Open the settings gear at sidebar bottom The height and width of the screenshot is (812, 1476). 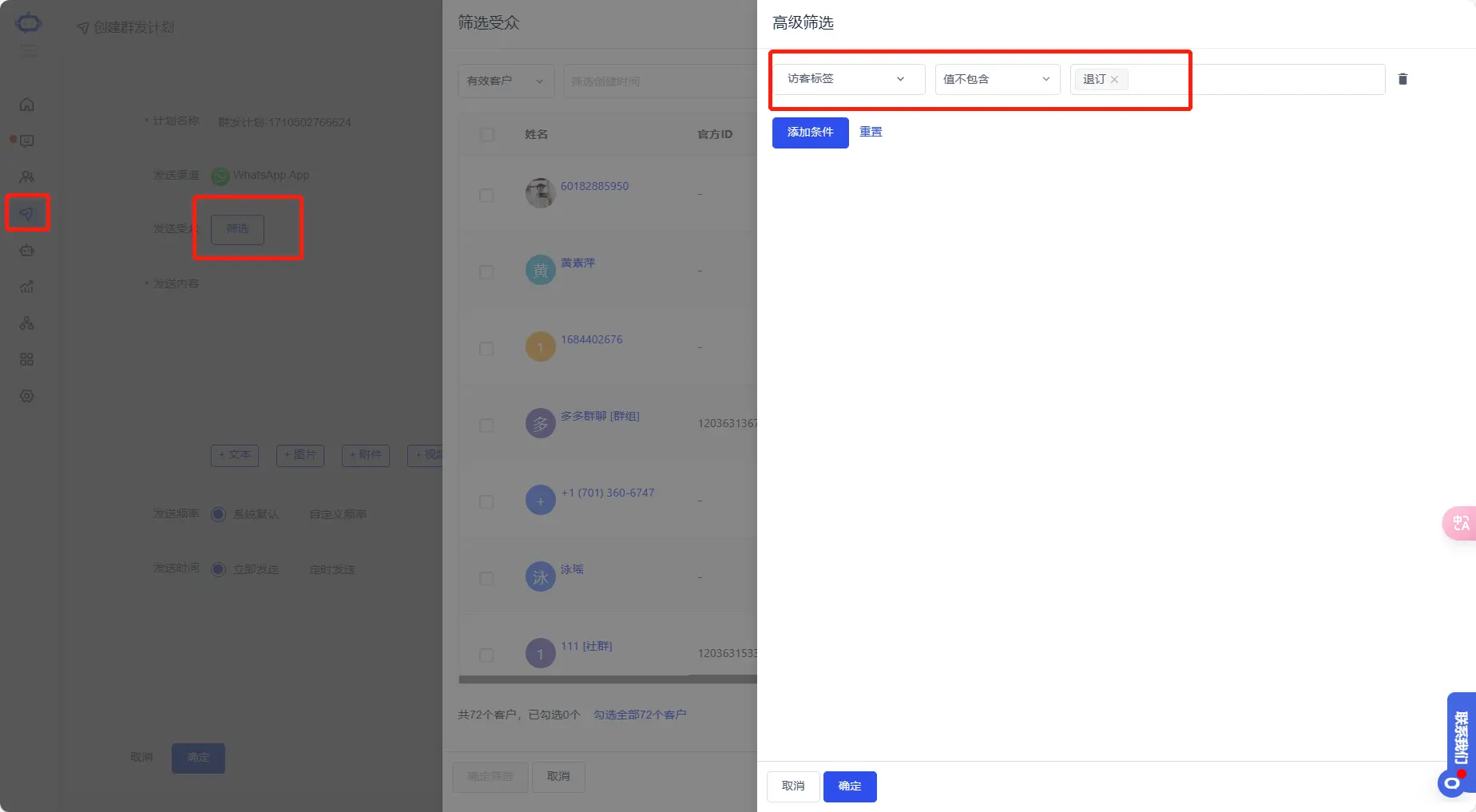click(26, 395)
